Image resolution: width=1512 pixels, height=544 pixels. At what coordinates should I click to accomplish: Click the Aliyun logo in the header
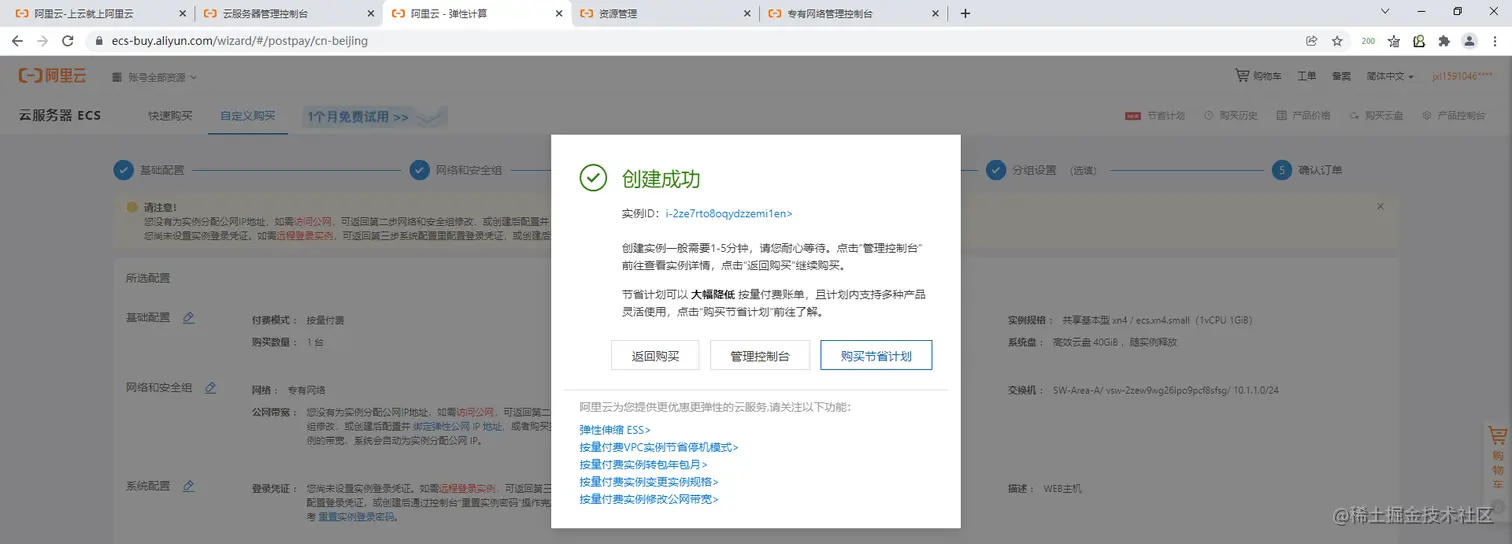(54, 76)
